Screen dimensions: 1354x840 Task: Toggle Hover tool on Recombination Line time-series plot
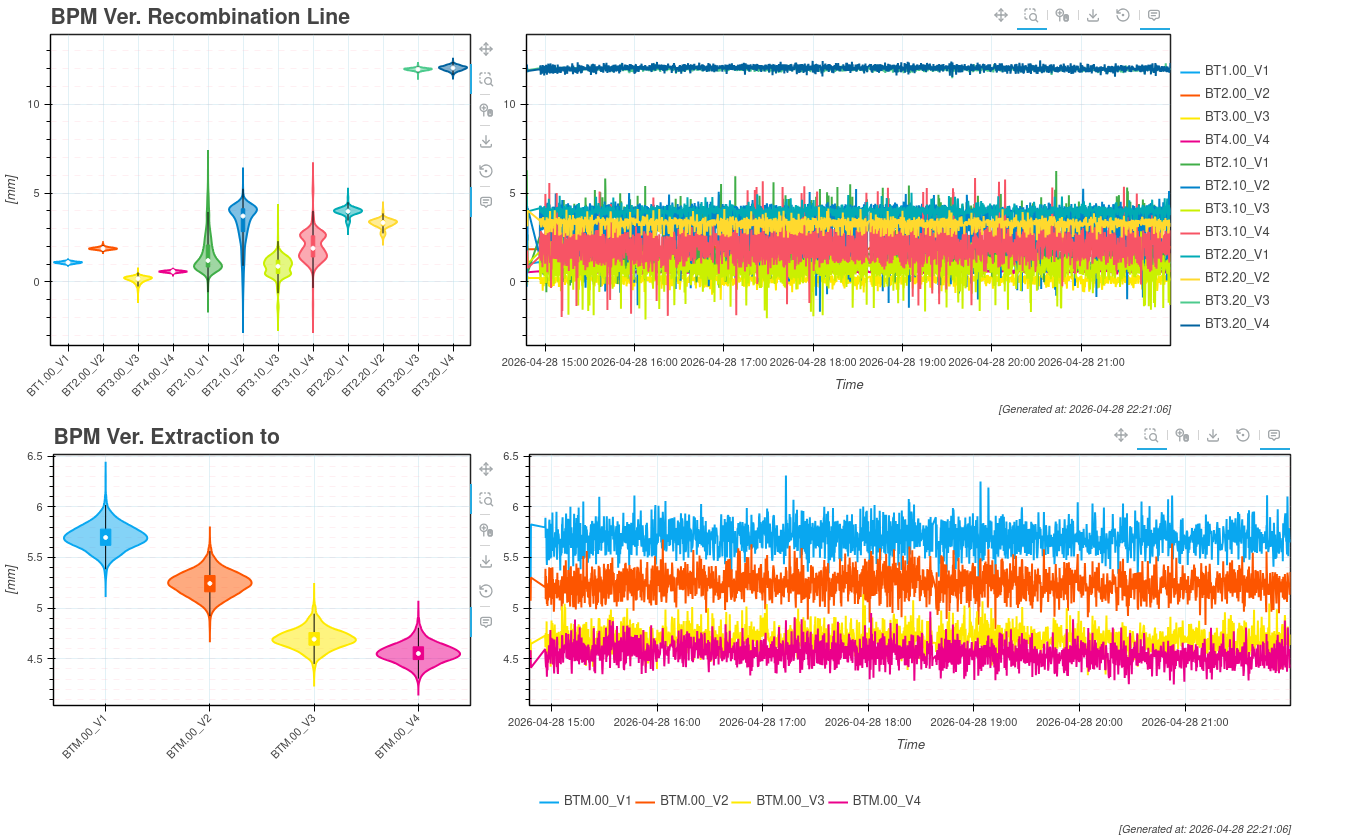(1154, 15)
